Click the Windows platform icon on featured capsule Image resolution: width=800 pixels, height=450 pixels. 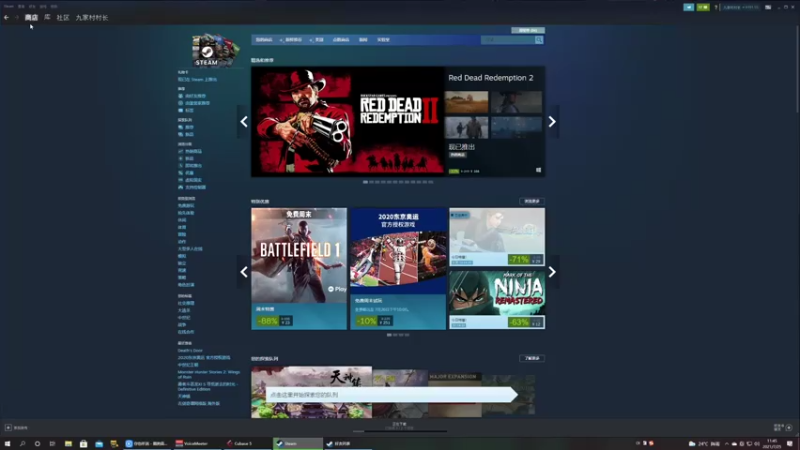(538, 170)
